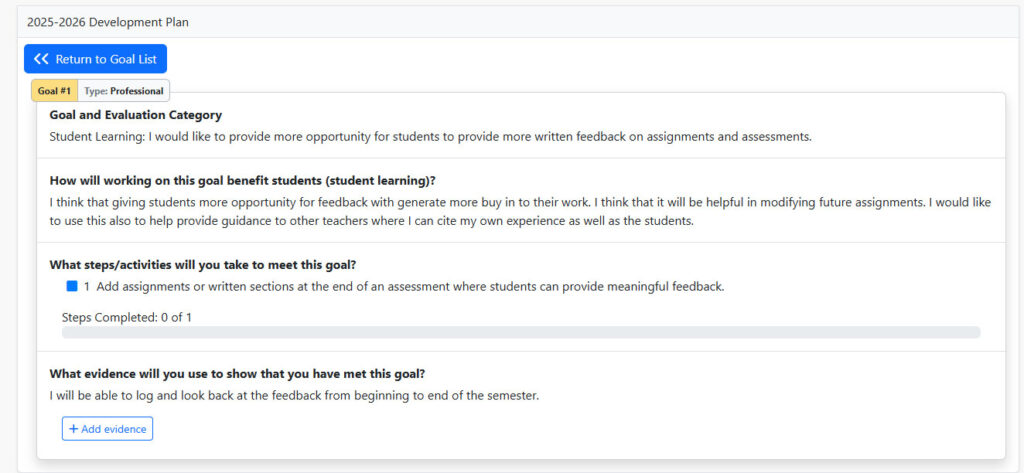
Task: Click the 'Add evidence' button text
Action: click(114, 429)
